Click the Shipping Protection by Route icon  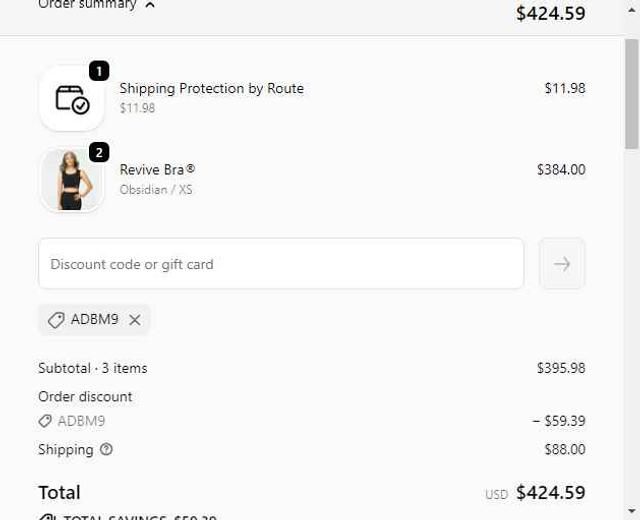tap(72, 98)
